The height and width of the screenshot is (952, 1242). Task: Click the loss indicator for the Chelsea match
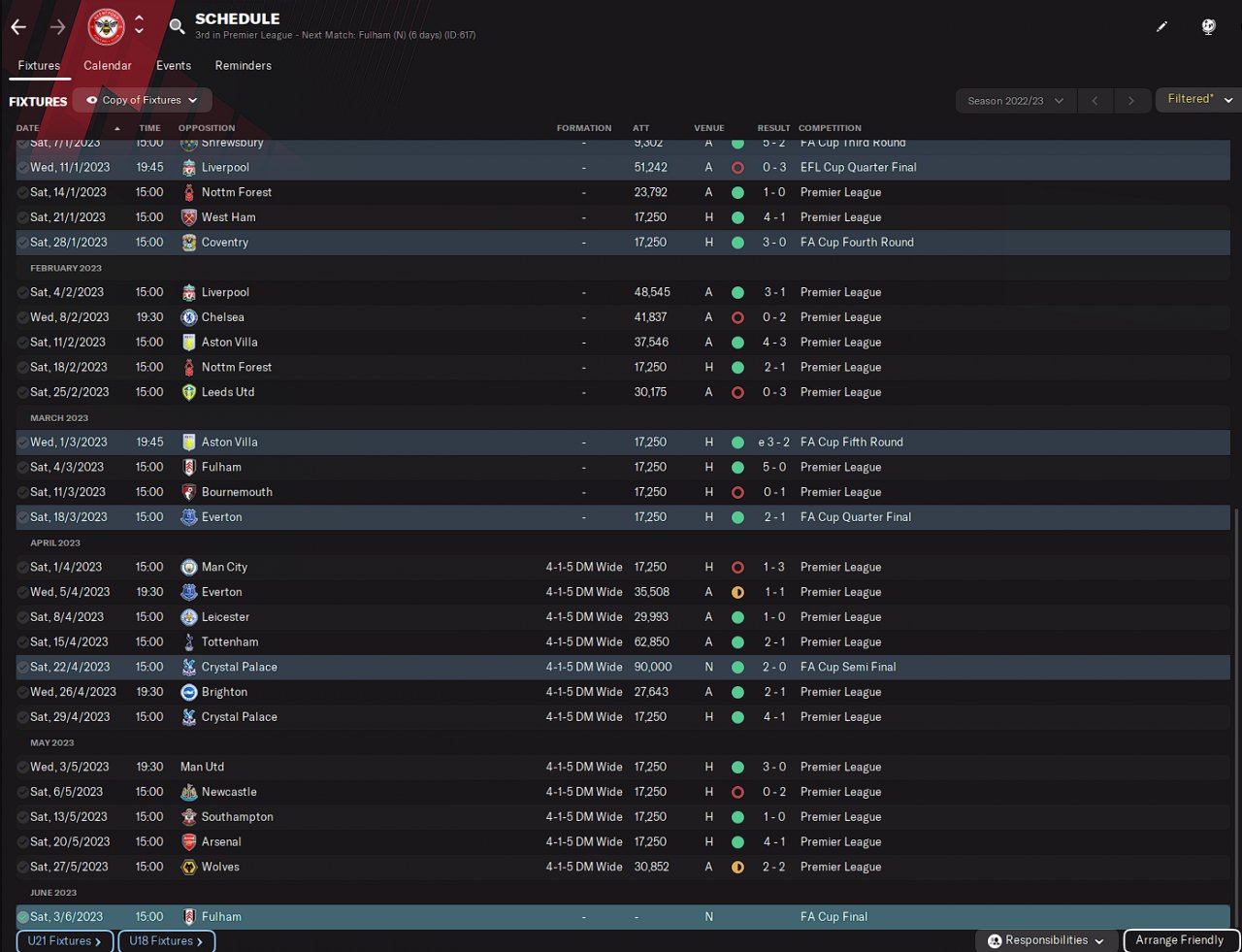coord(737,317)
